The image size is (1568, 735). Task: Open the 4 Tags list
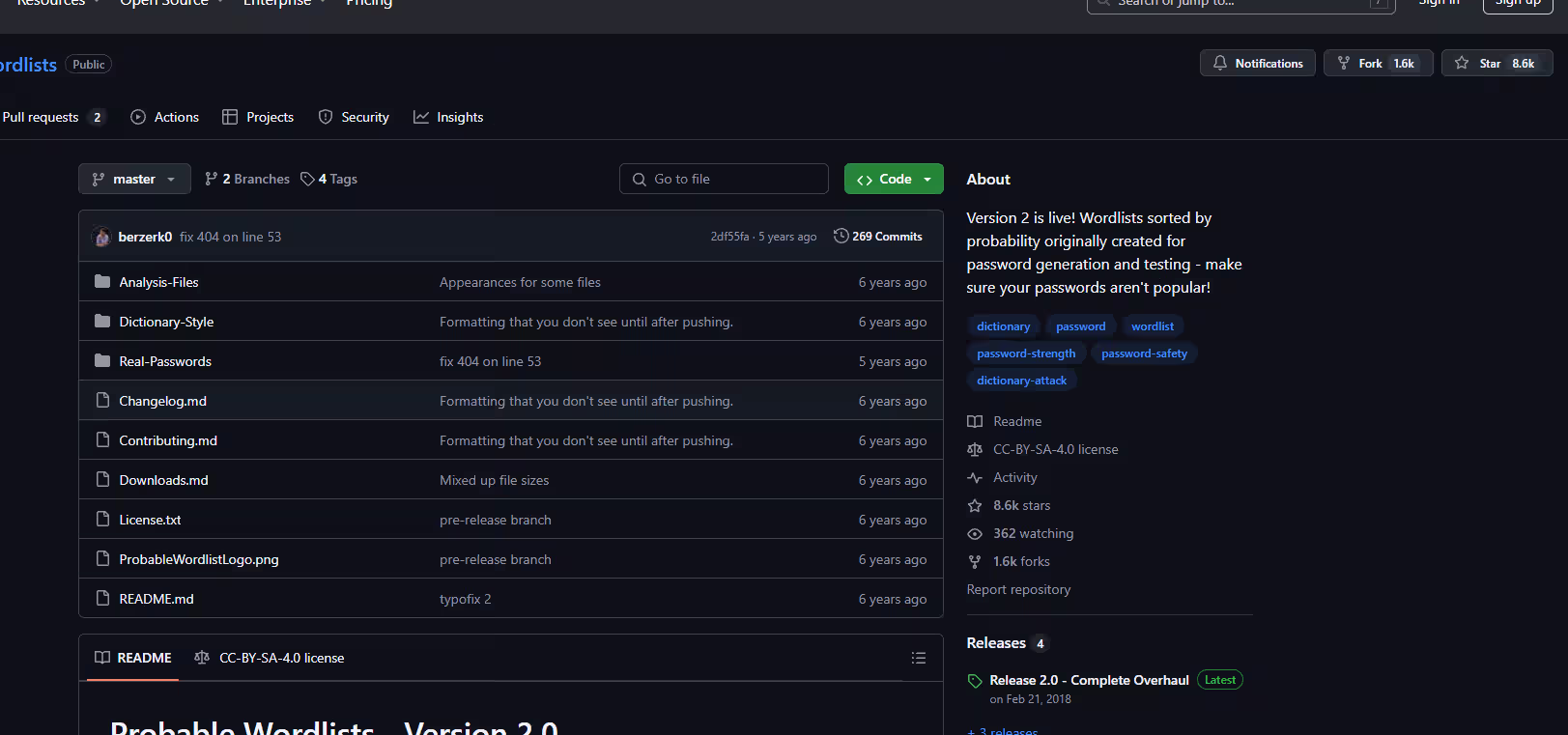pyautogui.click(x=329, y=180)
